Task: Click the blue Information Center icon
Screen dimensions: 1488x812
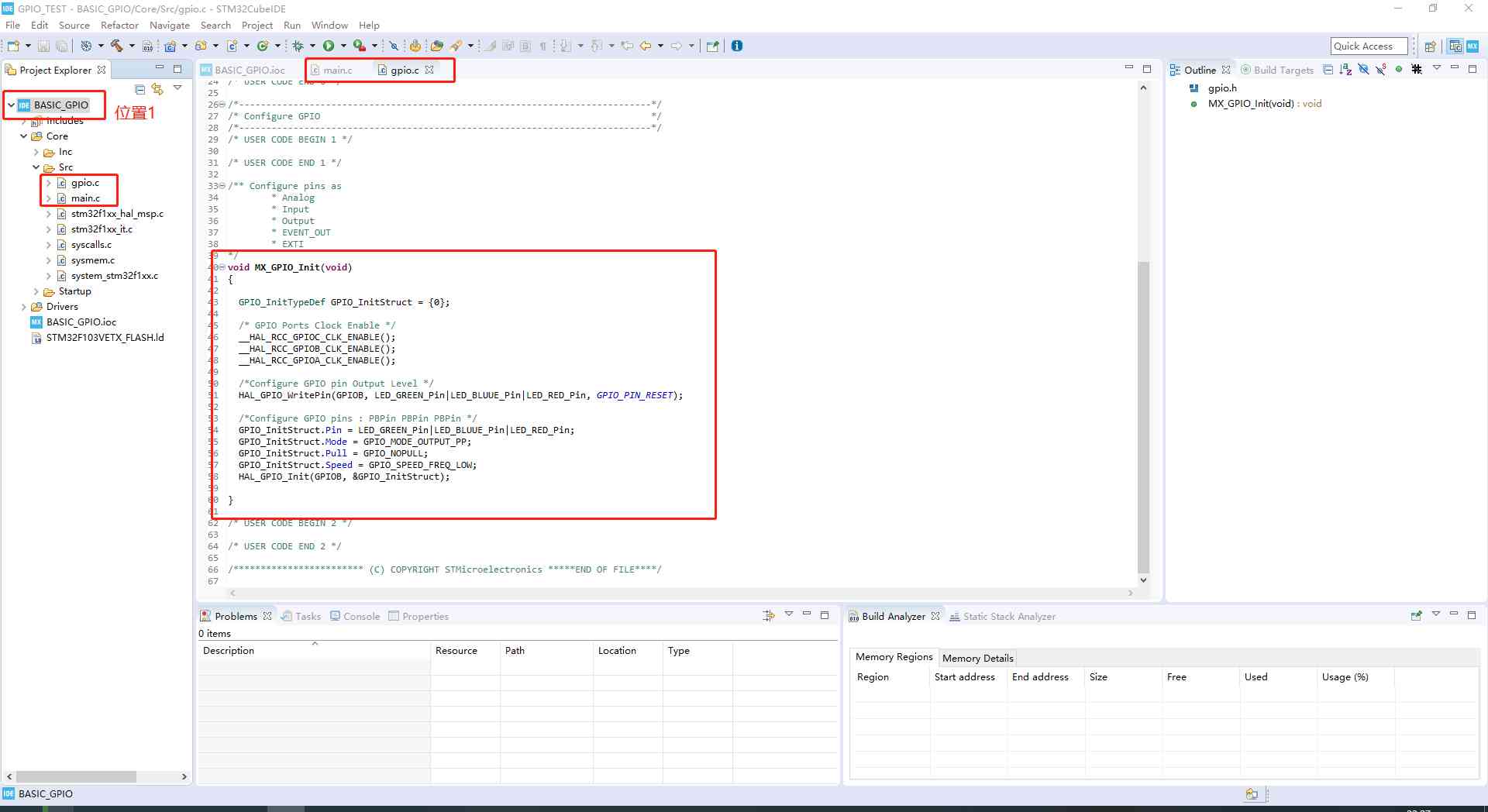Action: coord(737,46)
